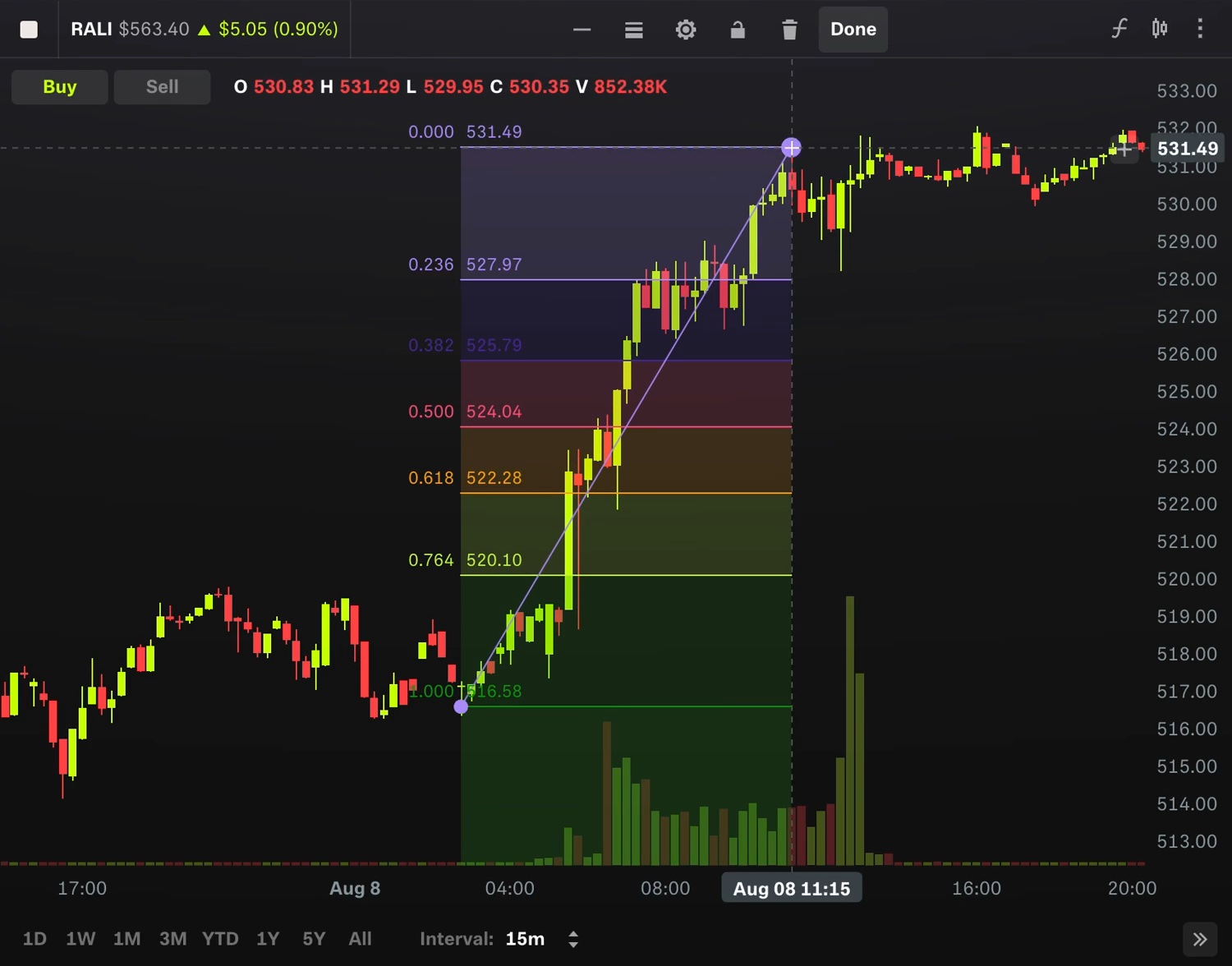Open the 15m interval selector

[x=524, y=938]
